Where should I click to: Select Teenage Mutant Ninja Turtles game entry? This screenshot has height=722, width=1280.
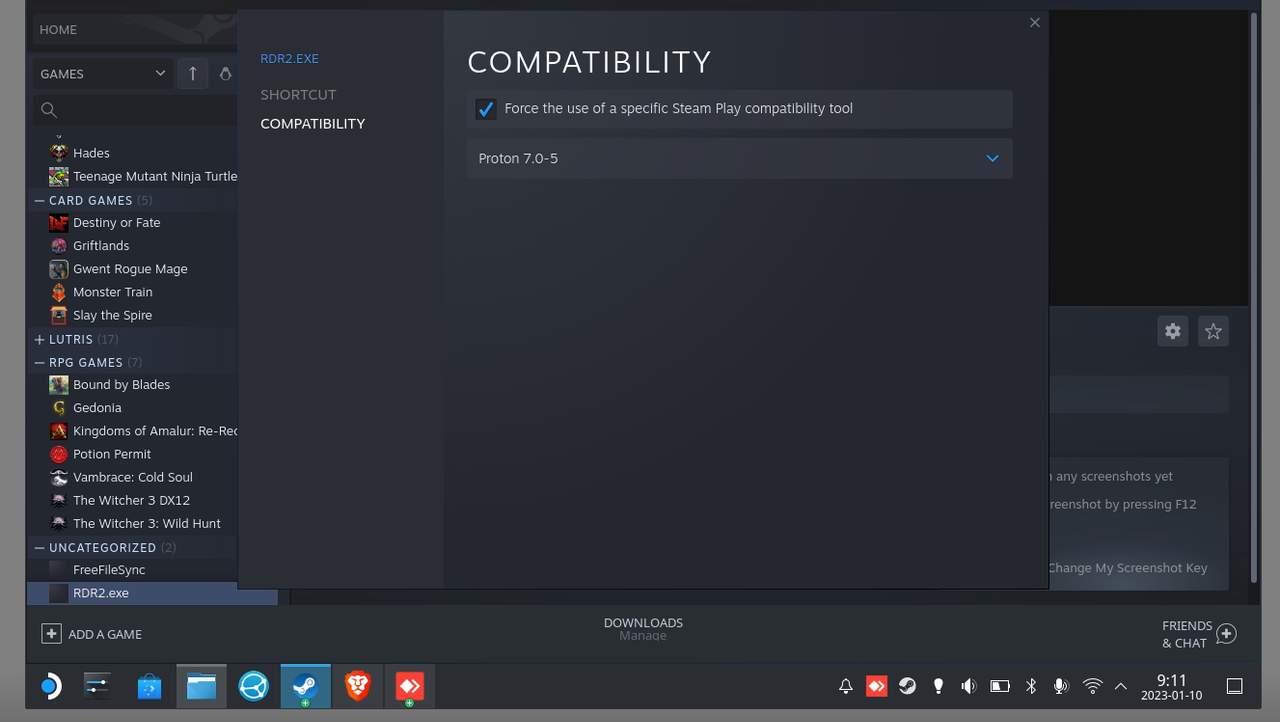tap(155, 176)
